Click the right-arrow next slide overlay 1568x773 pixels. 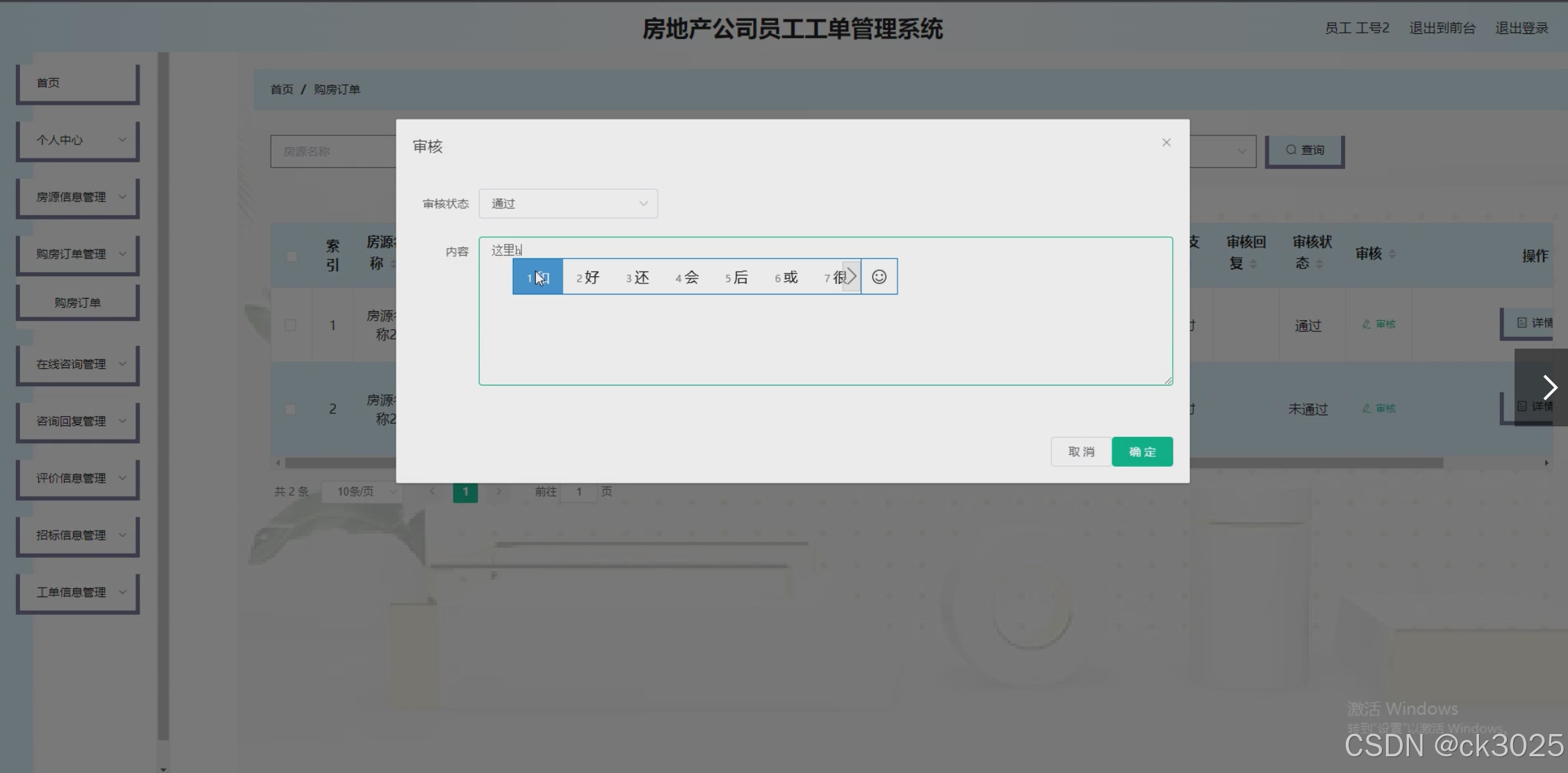(1549, 388)
